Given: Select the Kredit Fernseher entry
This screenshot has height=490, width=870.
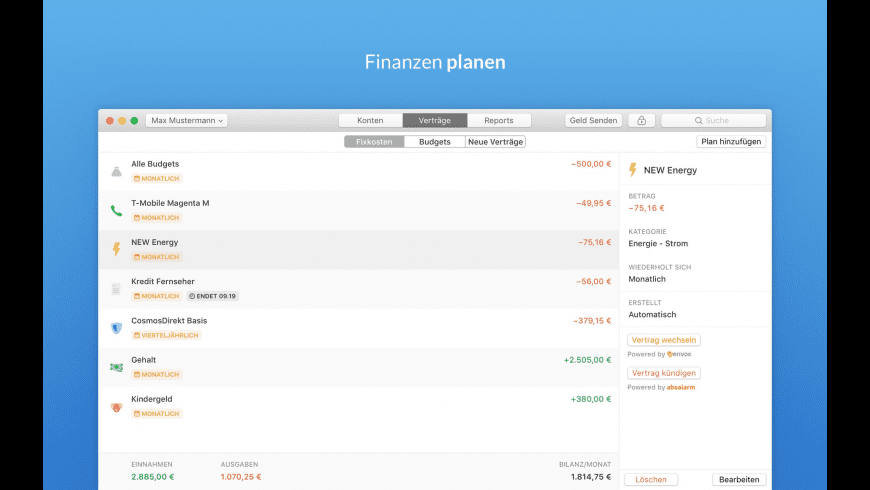Looking at the screenshot, I should click(x=358, y=289).
